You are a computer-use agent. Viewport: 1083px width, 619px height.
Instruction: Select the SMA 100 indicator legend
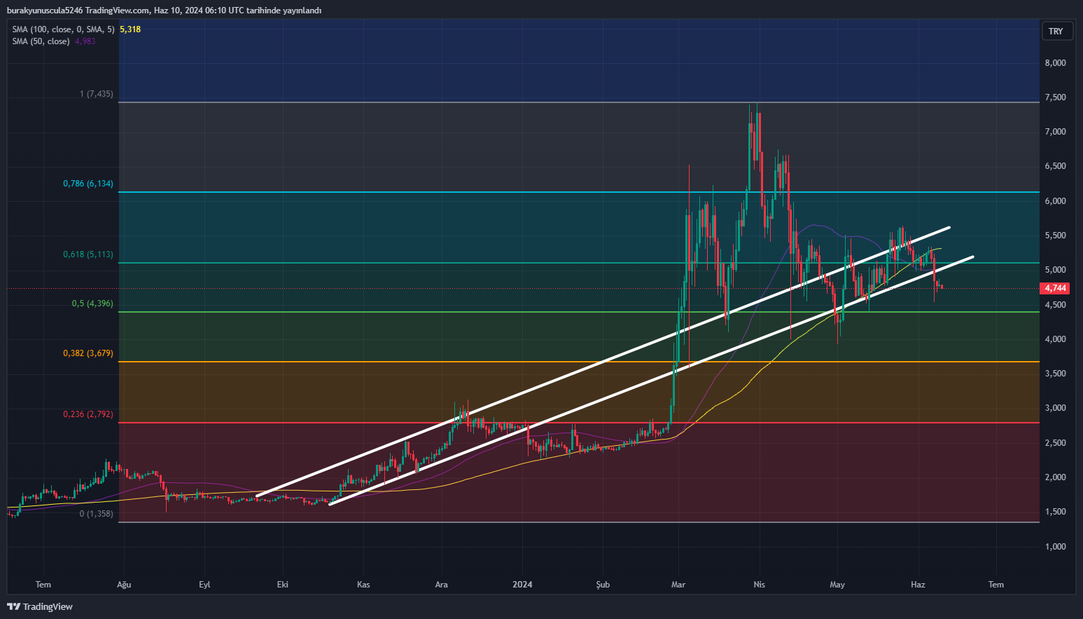pos(63,30)
